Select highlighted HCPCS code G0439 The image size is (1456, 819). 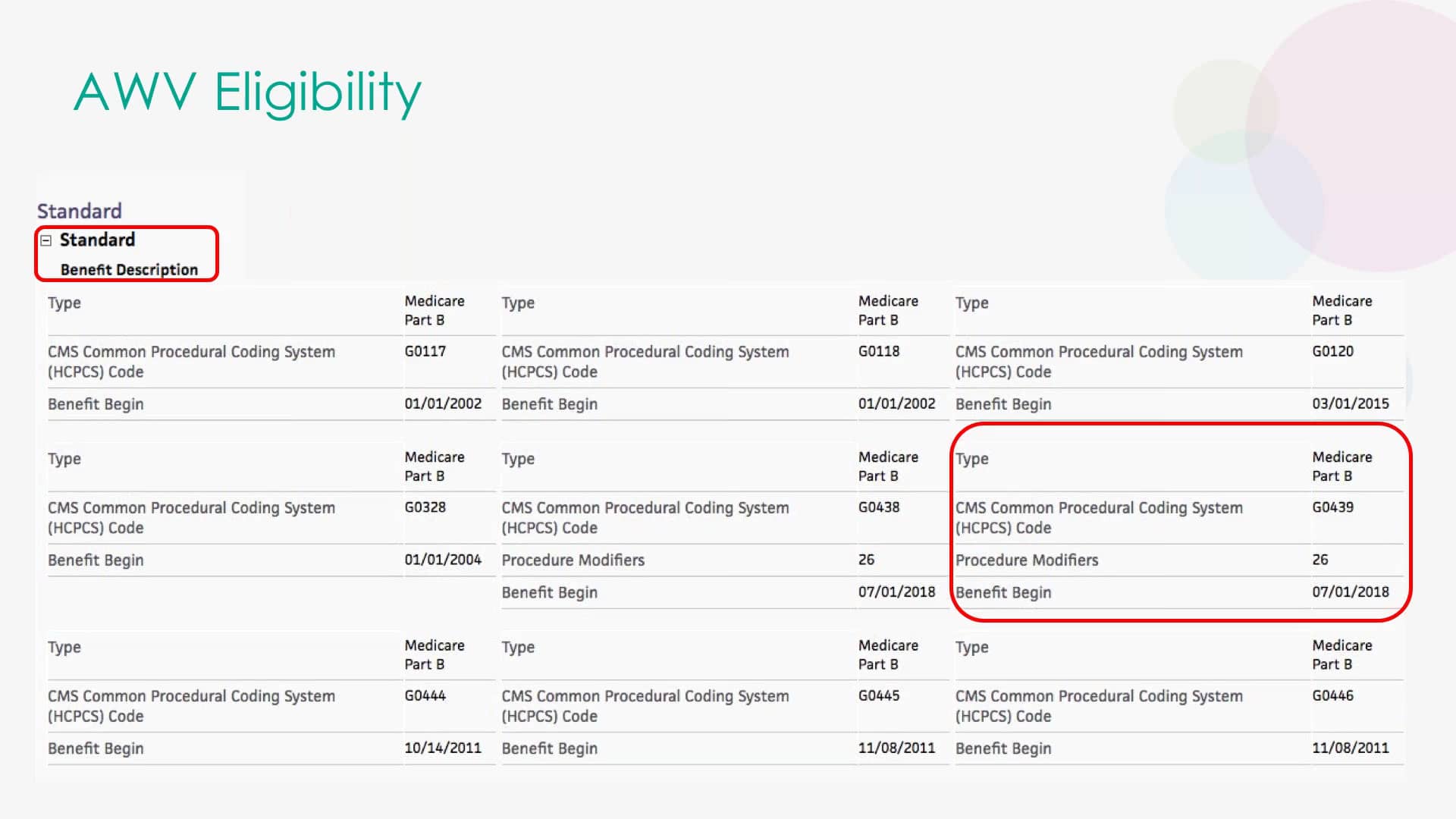[1332, 507]
